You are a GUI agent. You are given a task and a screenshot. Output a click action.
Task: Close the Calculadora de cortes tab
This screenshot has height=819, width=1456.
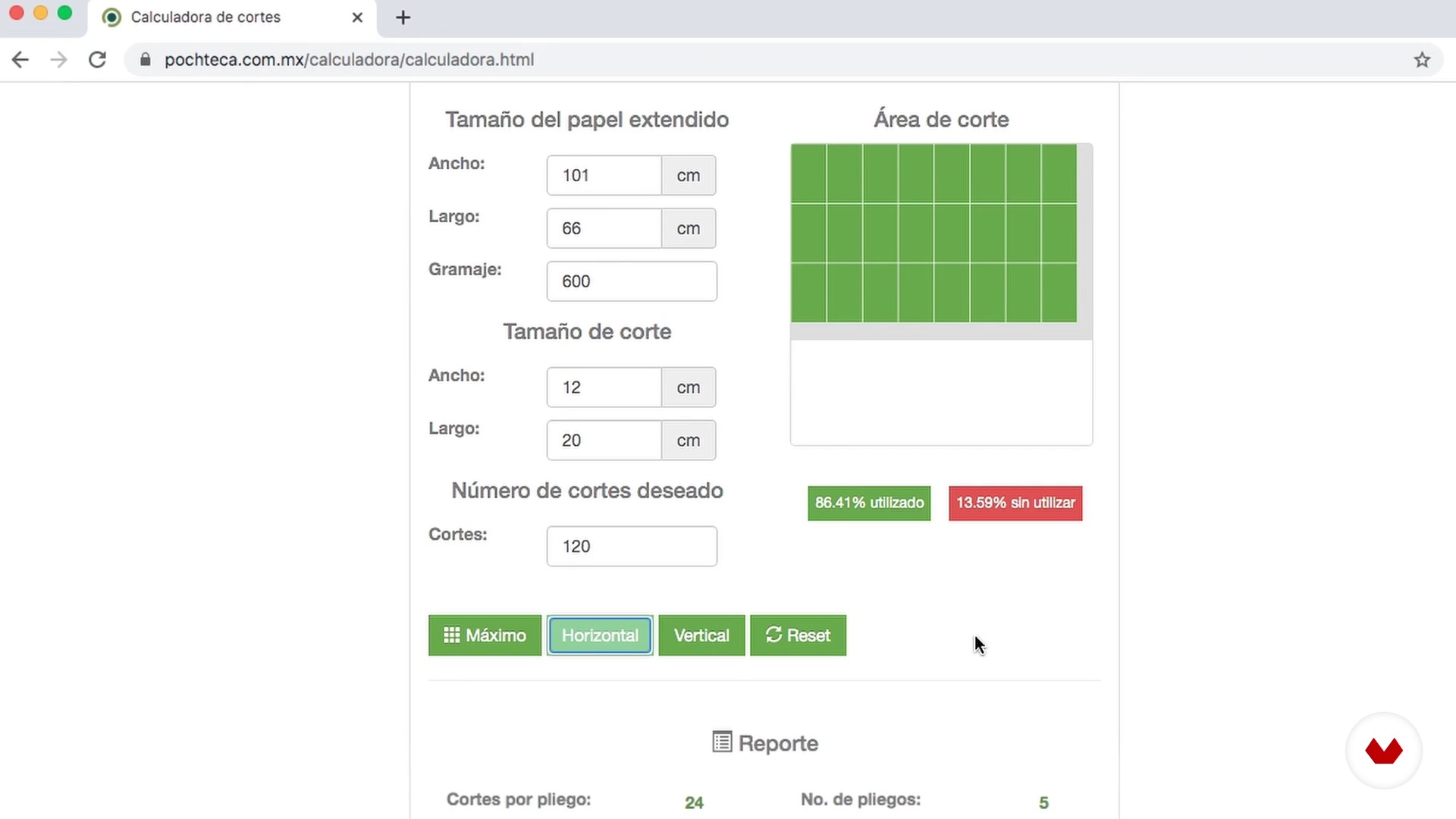[357, 17]
